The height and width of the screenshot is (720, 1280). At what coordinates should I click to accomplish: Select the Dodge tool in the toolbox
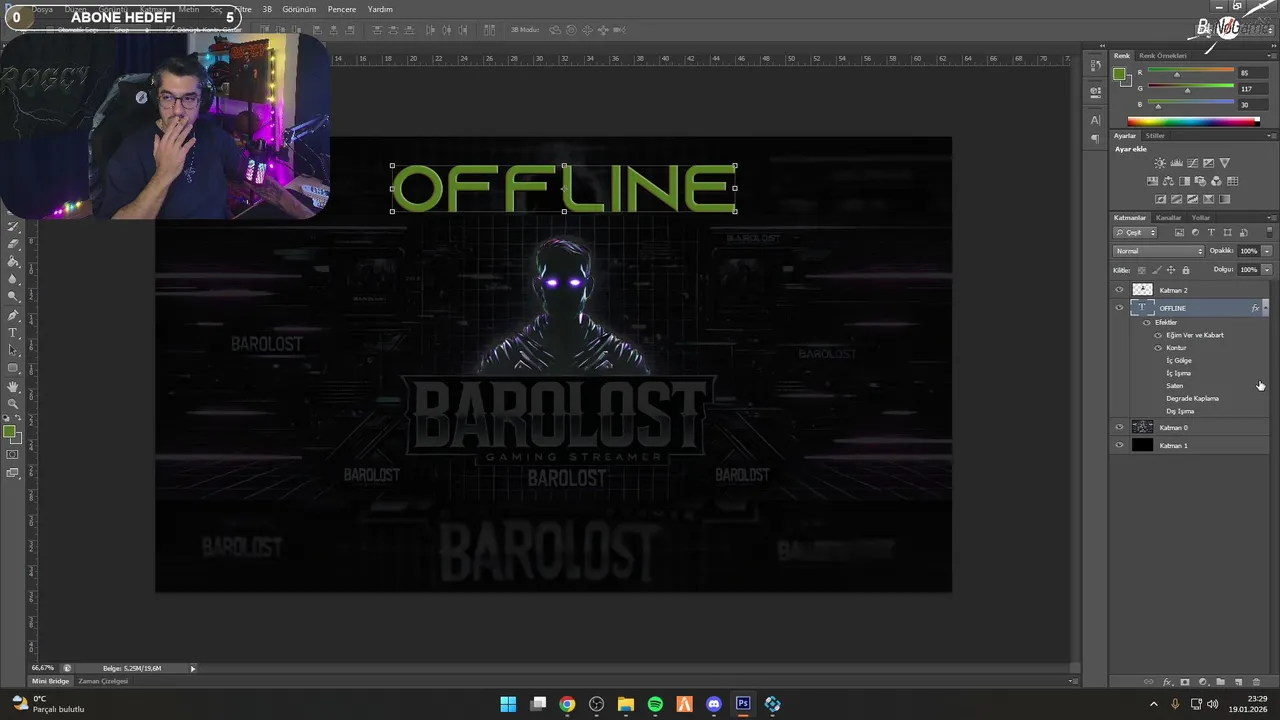pos(13,297)
